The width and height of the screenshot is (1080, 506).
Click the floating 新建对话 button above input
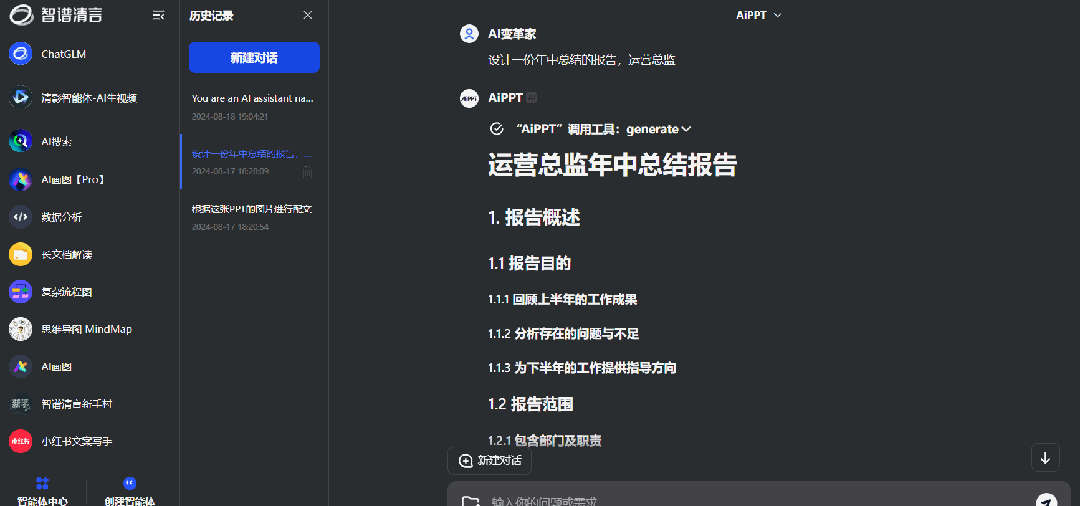[x=489, y=461]
